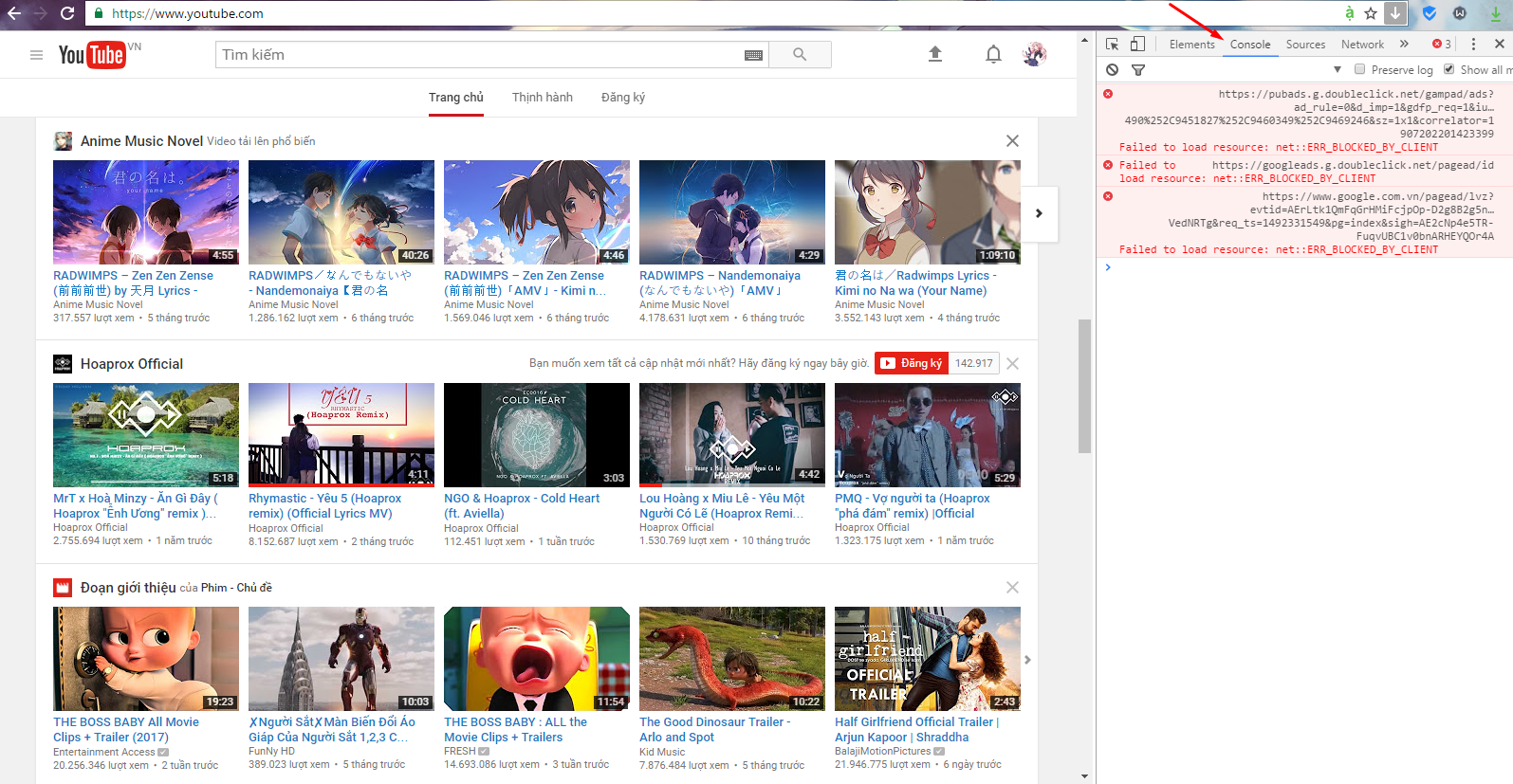
Task: Open 'NGO & Hoaprox - Cold Heart' title
Action: pos(522,505)
